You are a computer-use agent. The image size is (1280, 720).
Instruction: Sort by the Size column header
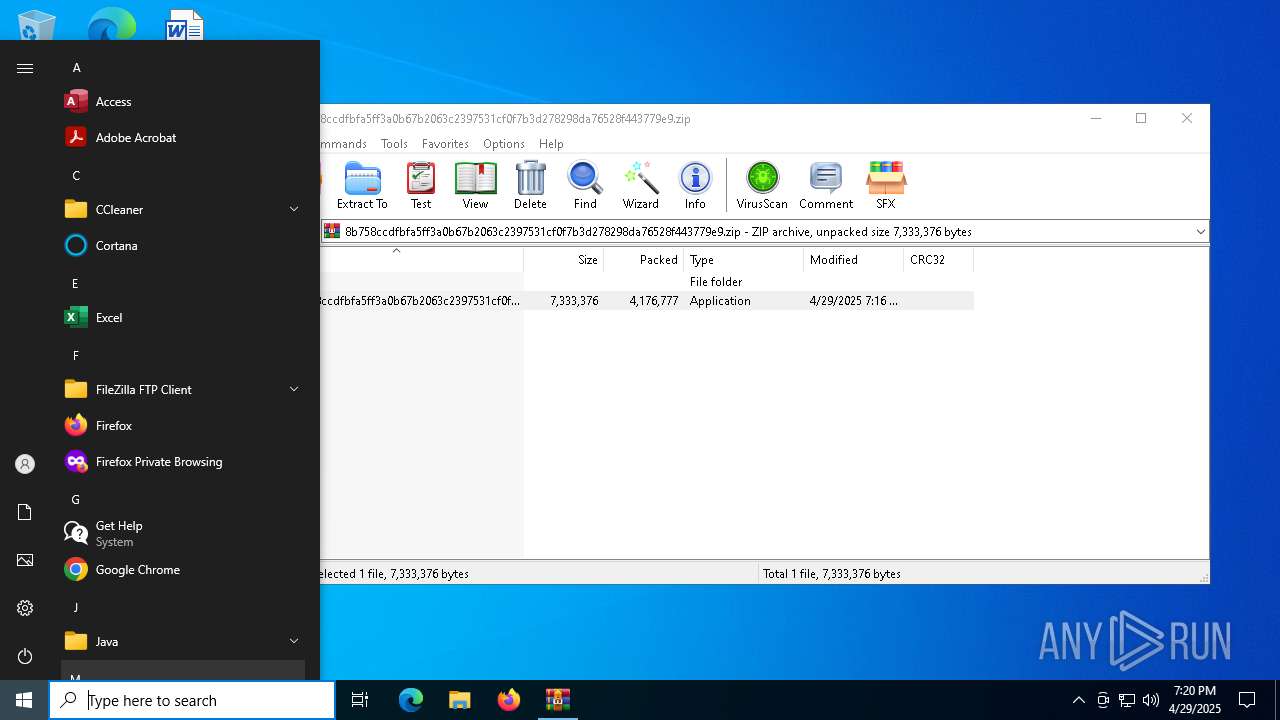pyautogui.click(x=563, y=260)
